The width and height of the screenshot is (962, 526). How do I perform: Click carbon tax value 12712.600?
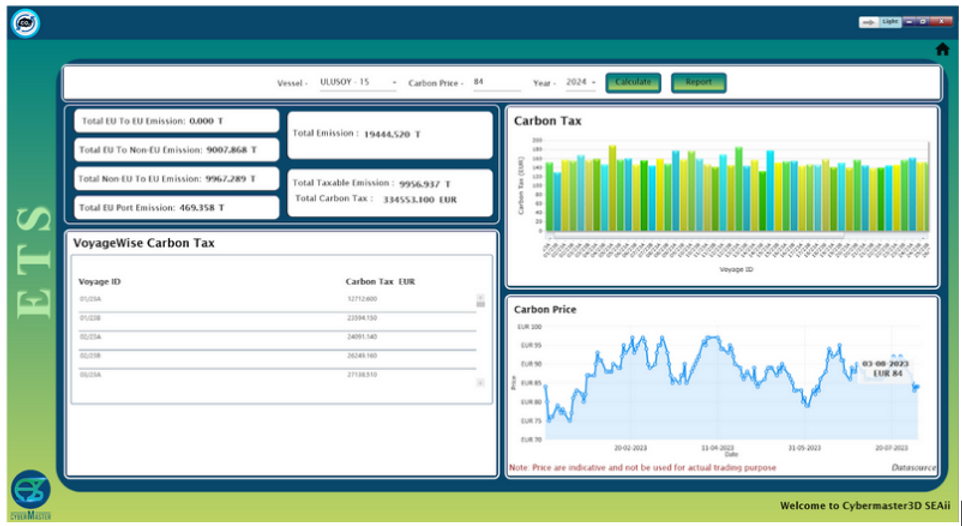click(362, 300)
